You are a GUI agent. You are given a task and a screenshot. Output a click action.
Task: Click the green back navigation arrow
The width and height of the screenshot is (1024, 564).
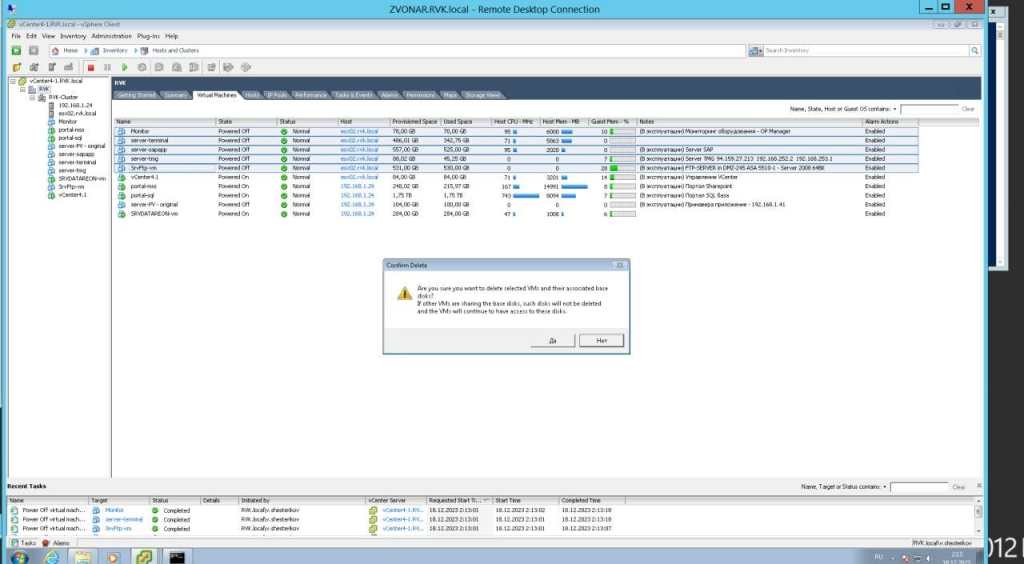tap(16, 50)
